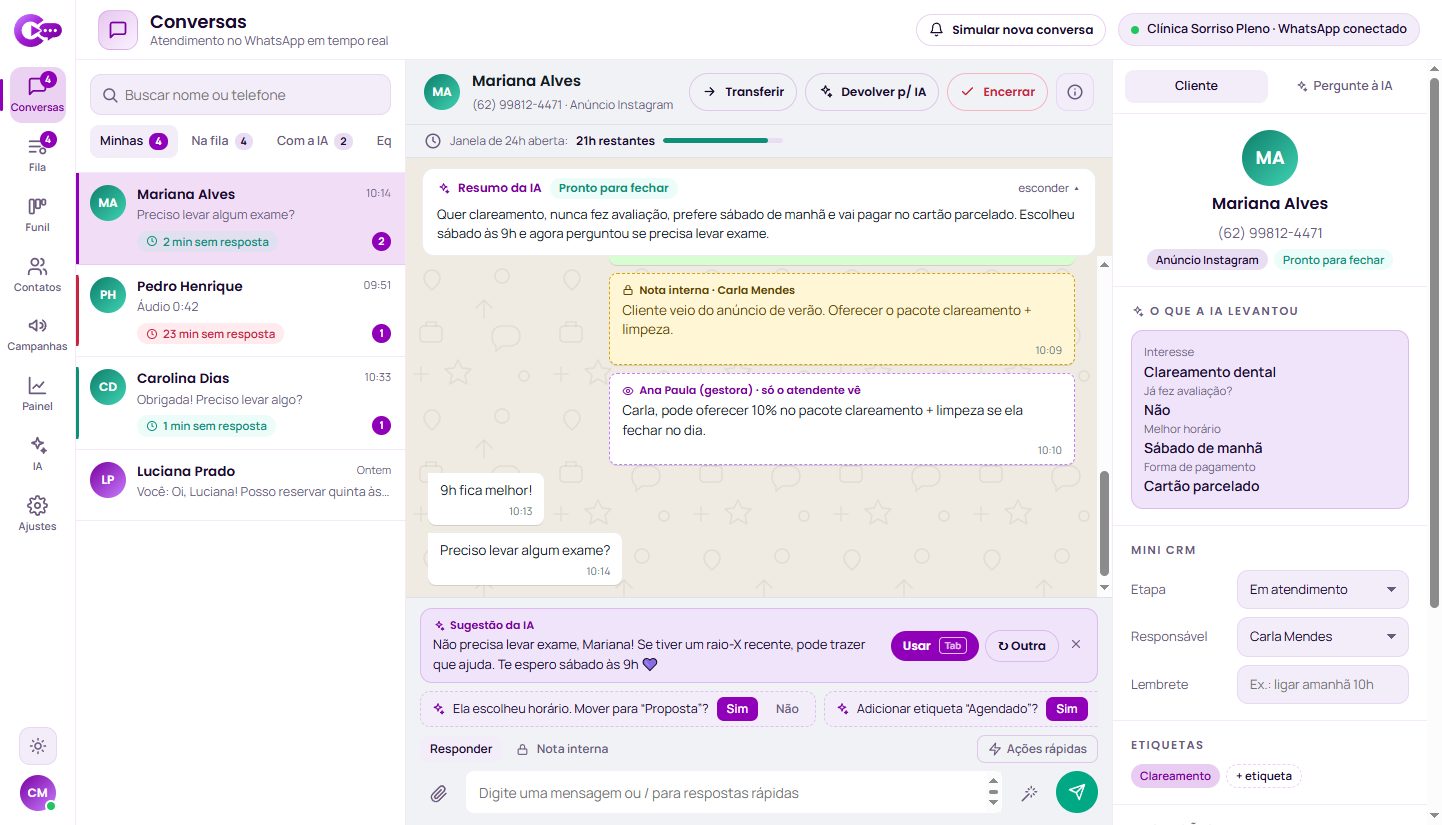Open the IA sparkle sidebar icon
This screenshot has height=825, width=1442.
click(x=37, y=454)
